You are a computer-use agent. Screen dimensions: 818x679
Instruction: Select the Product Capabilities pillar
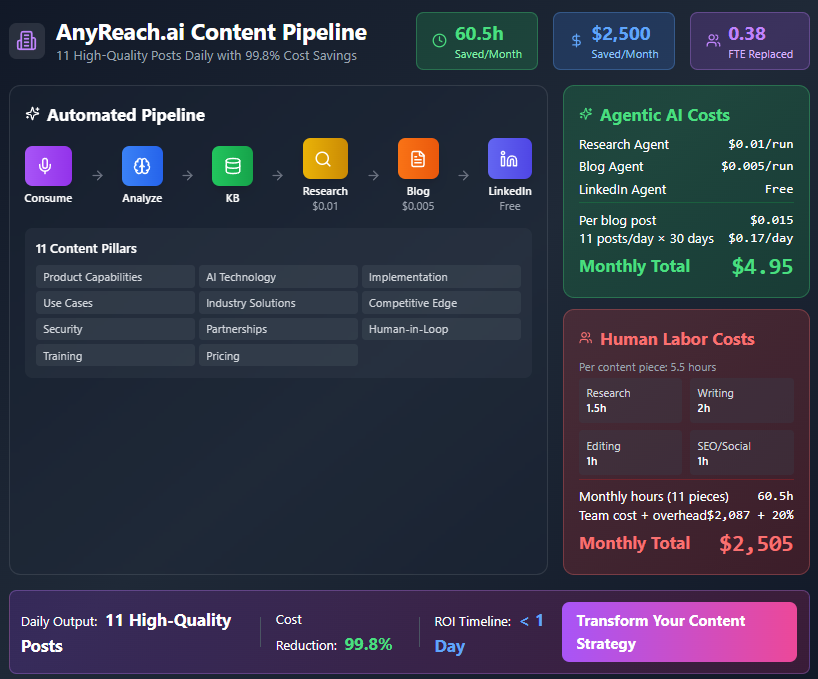[x=115, y=277]
